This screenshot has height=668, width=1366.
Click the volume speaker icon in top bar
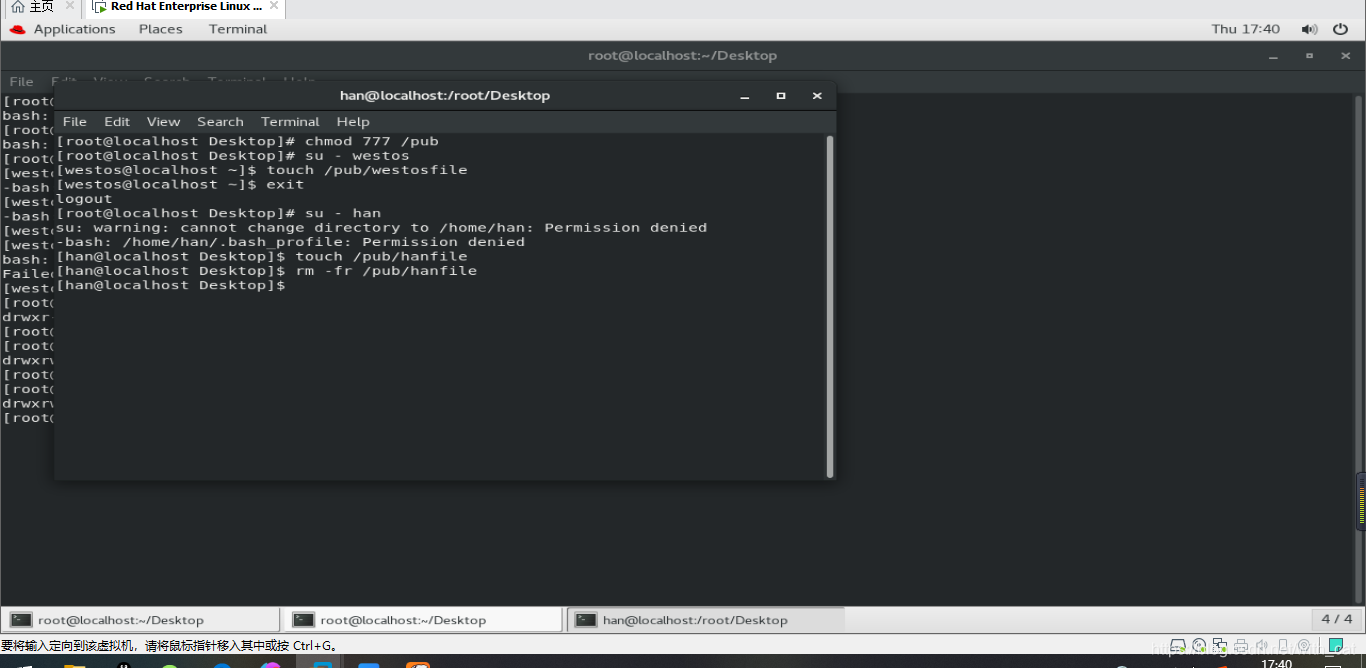pos(1310,29)
